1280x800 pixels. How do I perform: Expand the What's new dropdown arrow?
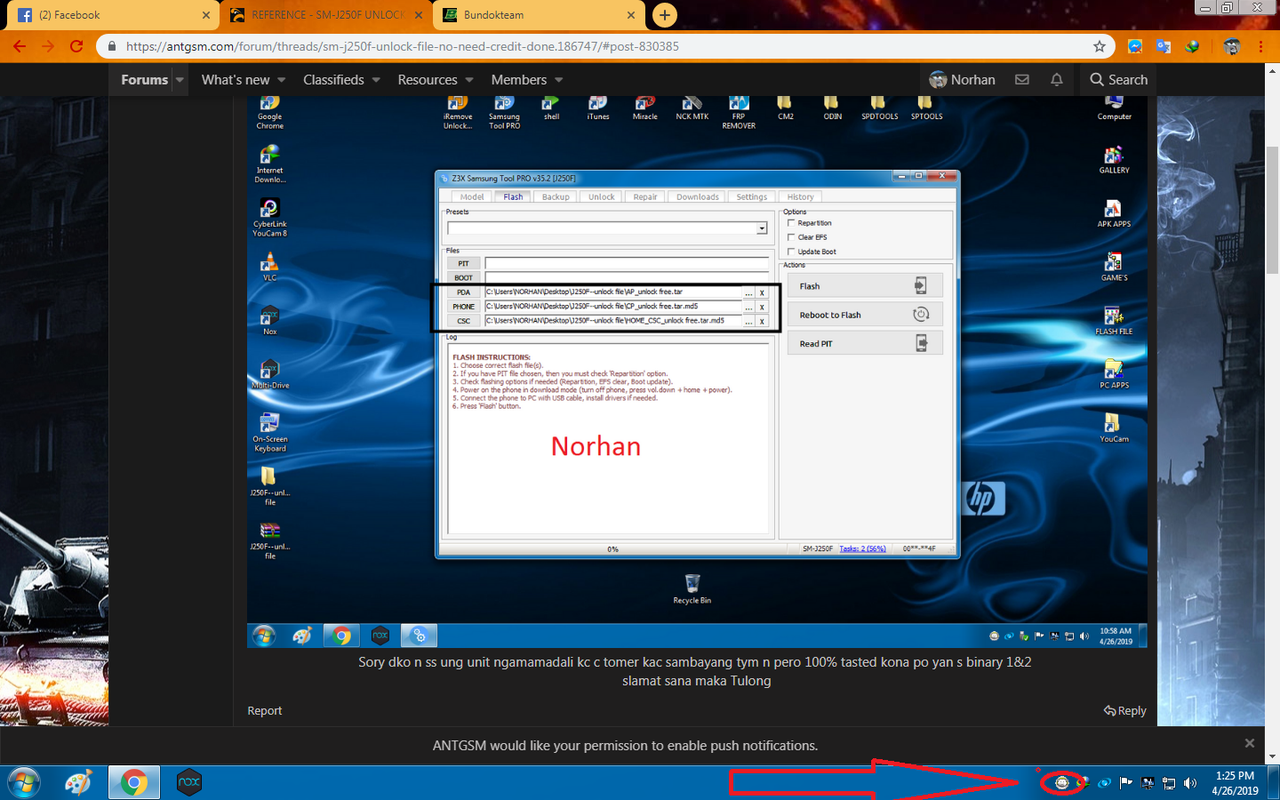click(x=281, y=80)
